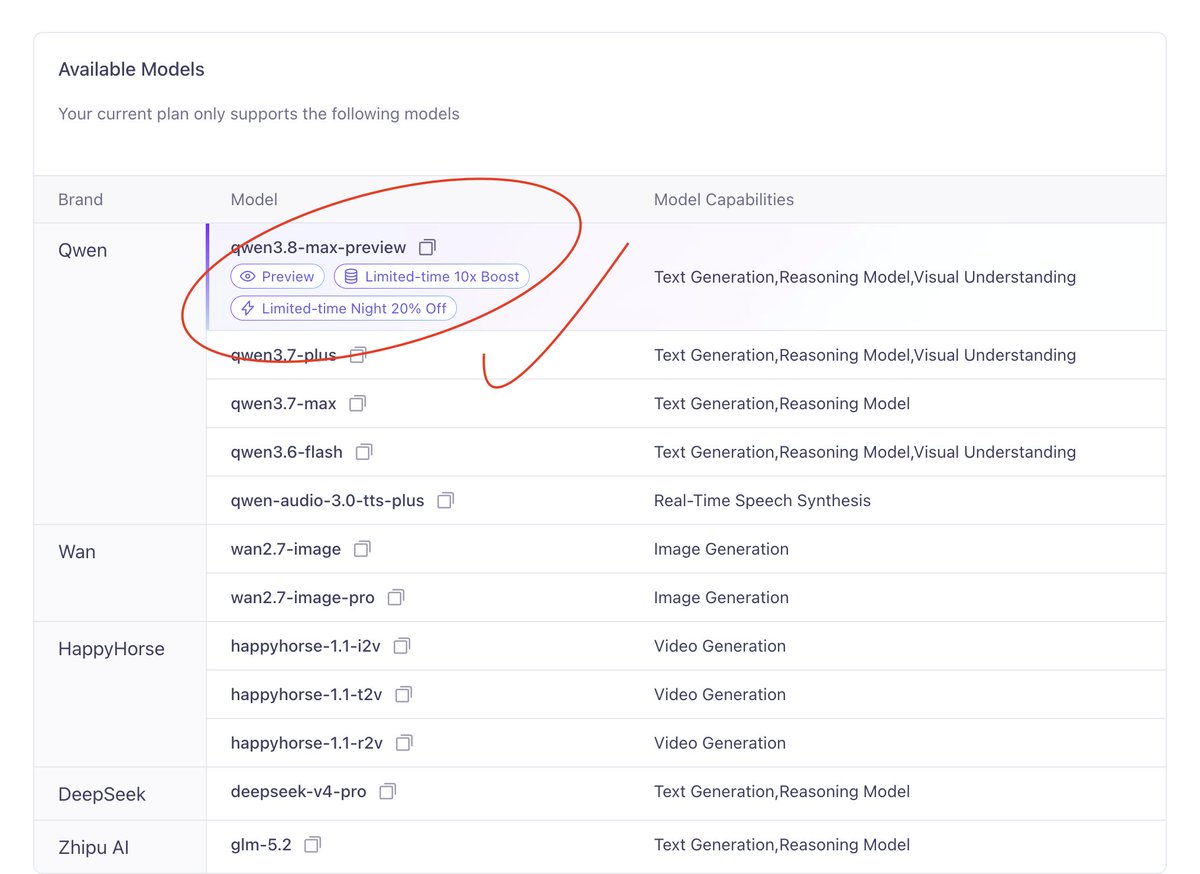Click the Limited-time 10x Boost badge
Viewport: 1200px width, 874px height.
(431, 277)
